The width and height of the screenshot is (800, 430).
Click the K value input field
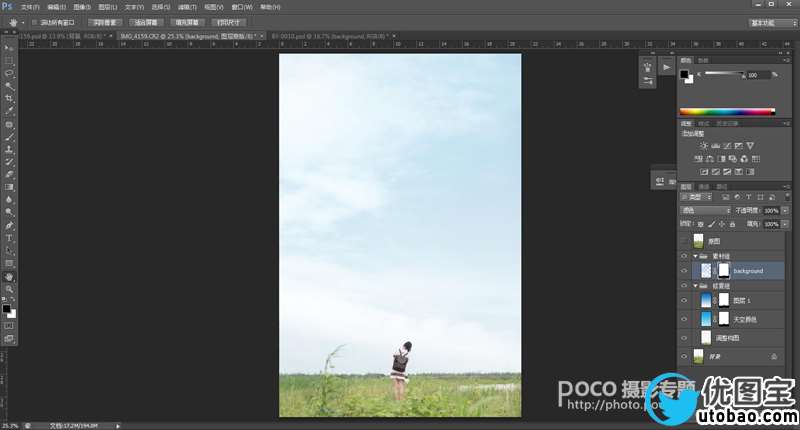[x=757, y=75]
